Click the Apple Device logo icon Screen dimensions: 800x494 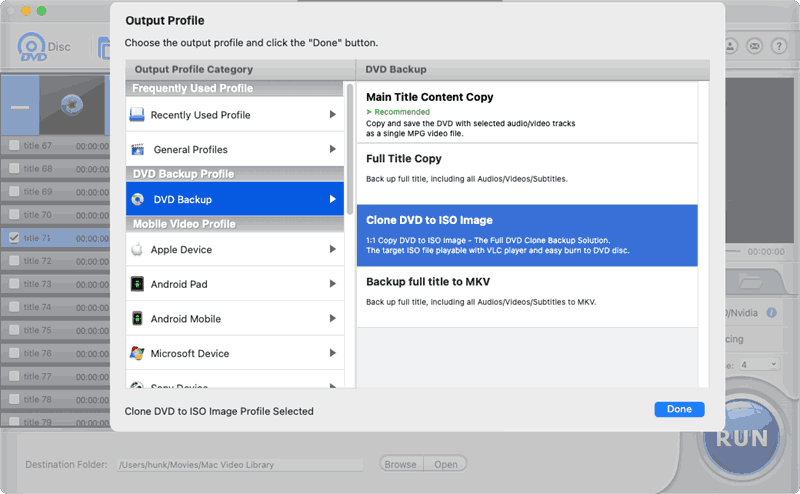click(137, 249)
